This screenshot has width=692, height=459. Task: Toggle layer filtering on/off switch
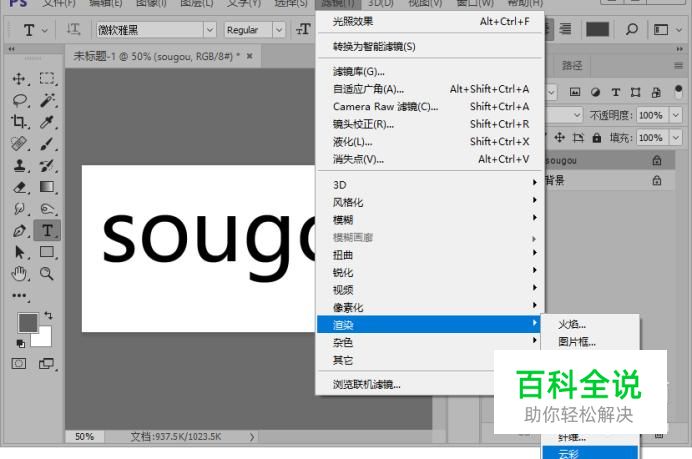678,92
